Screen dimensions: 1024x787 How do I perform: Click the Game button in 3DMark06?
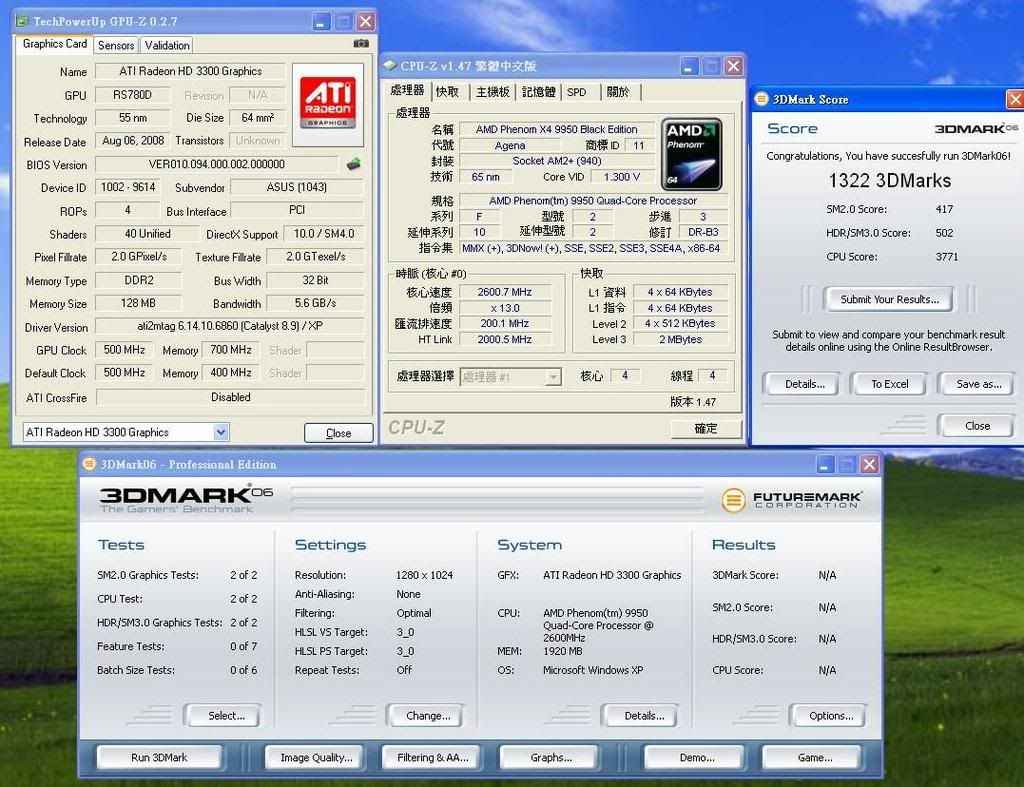point(814,758)
